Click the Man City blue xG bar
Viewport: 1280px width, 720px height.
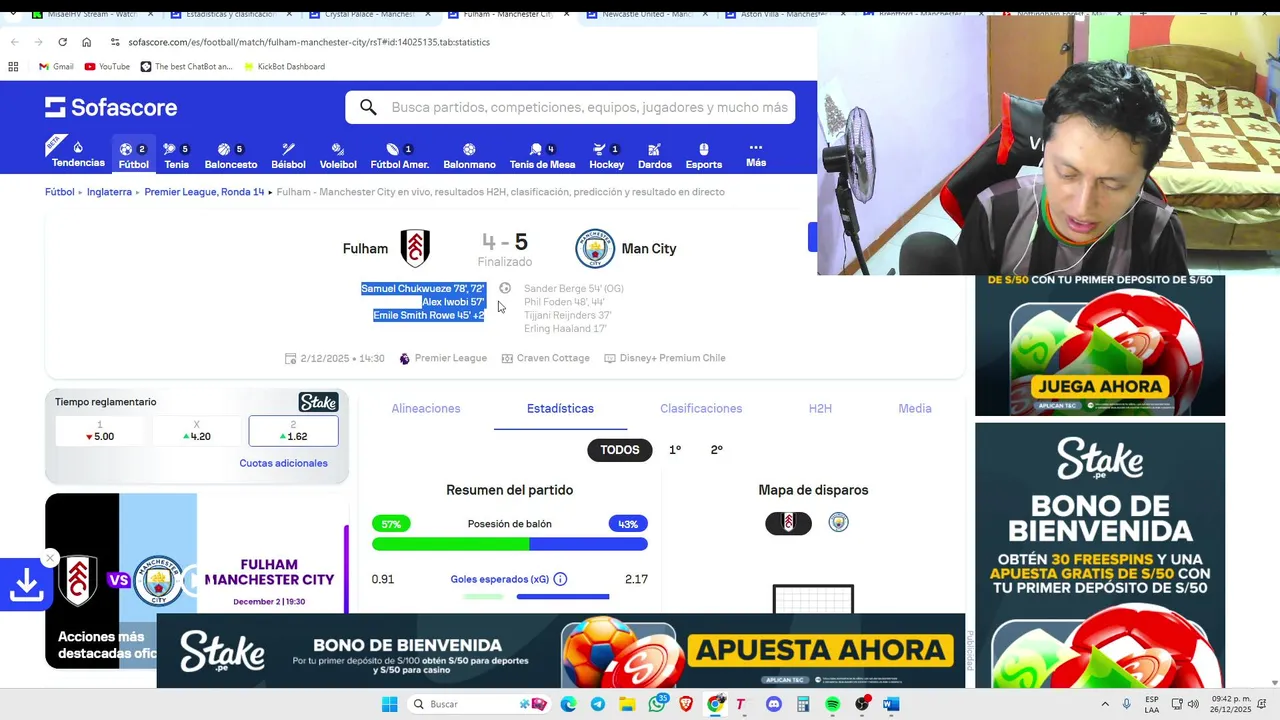click(x=563, y=597)
